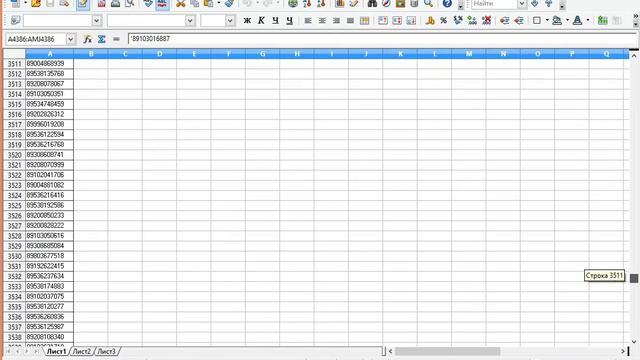
Task: Click the vertical scrollbar thumb
Action: (x=634, y=278)
